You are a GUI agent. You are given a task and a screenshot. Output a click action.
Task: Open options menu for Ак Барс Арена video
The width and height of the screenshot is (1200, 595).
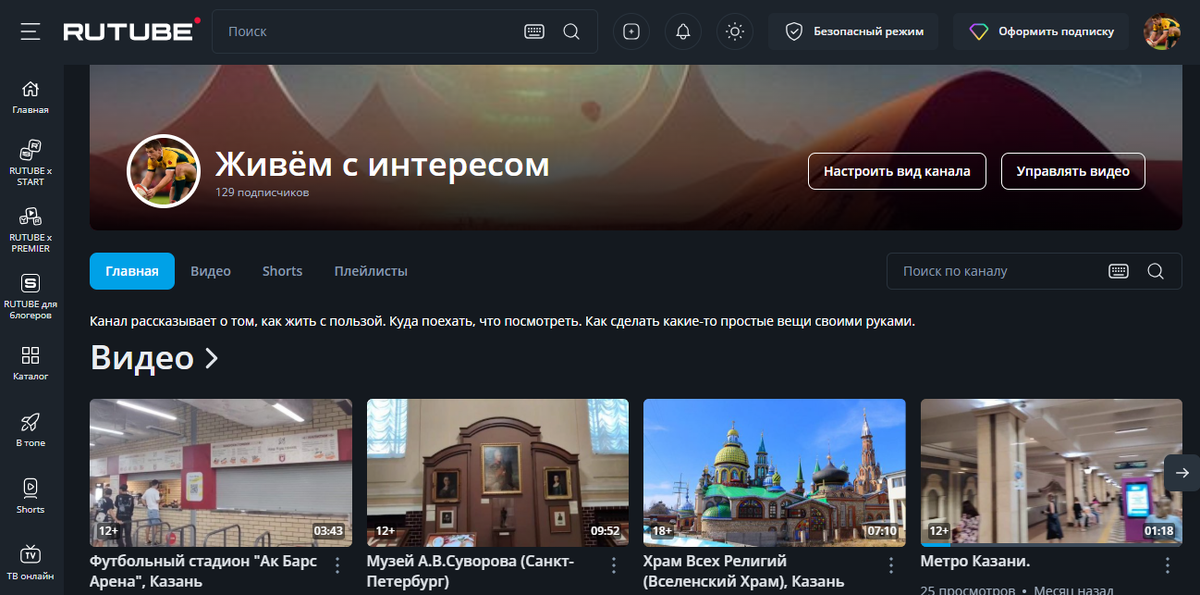click(x=337, y=565)
